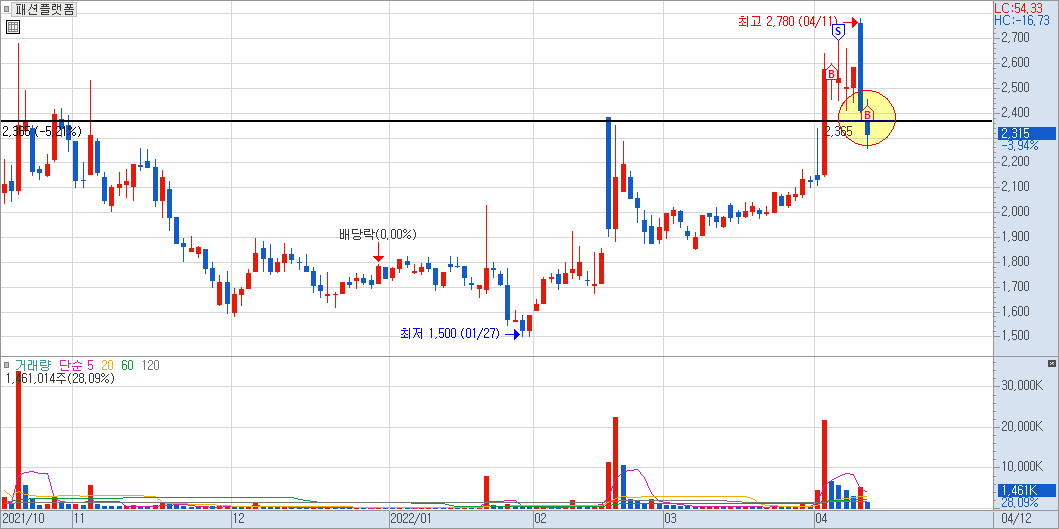Click the tall blue candle in mid-February
Screen dimensions: 1059x529
(609, 174)
